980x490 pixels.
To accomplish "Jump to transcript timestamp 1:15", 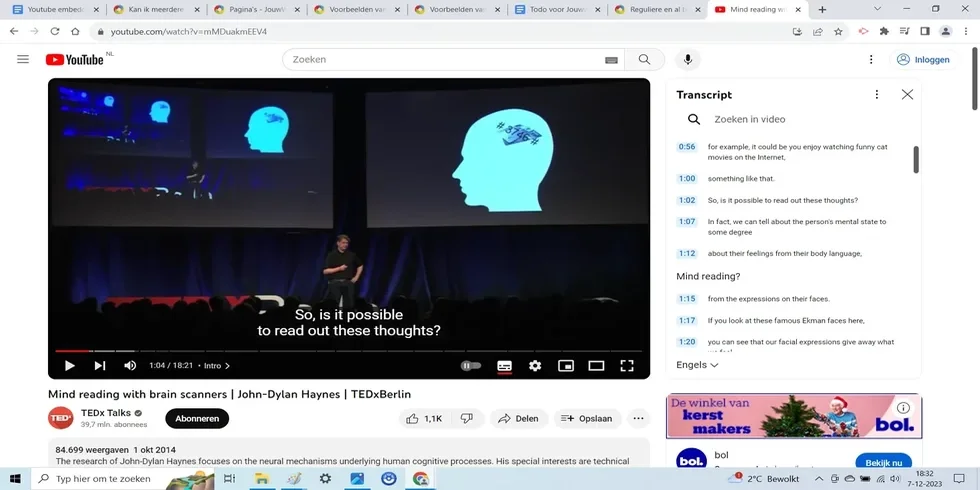I will pos(687,299).
